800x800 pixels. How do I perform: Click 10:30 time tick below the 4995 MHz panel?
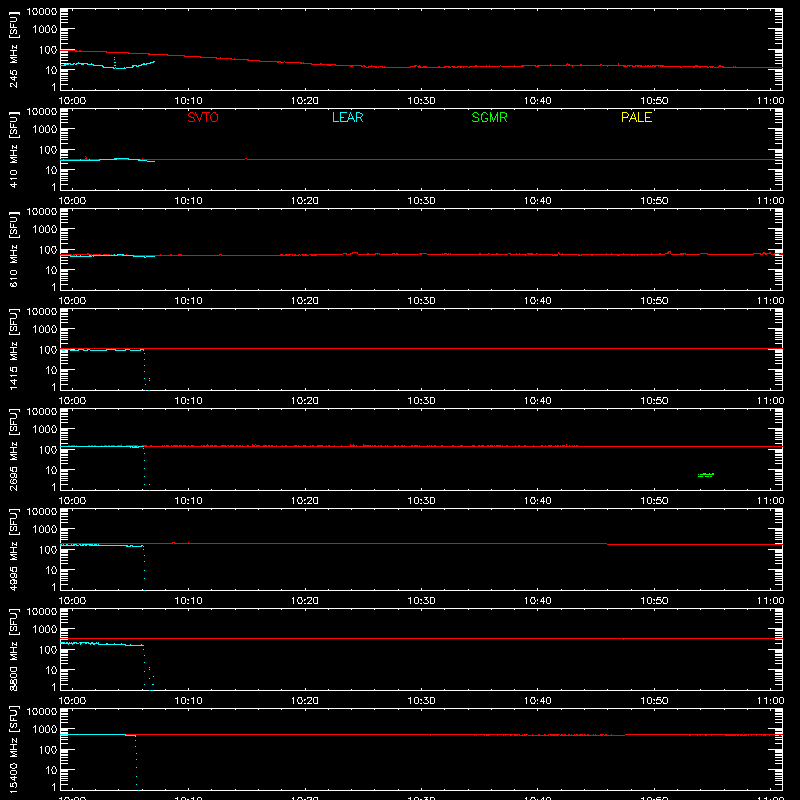(x=421, y=601)
